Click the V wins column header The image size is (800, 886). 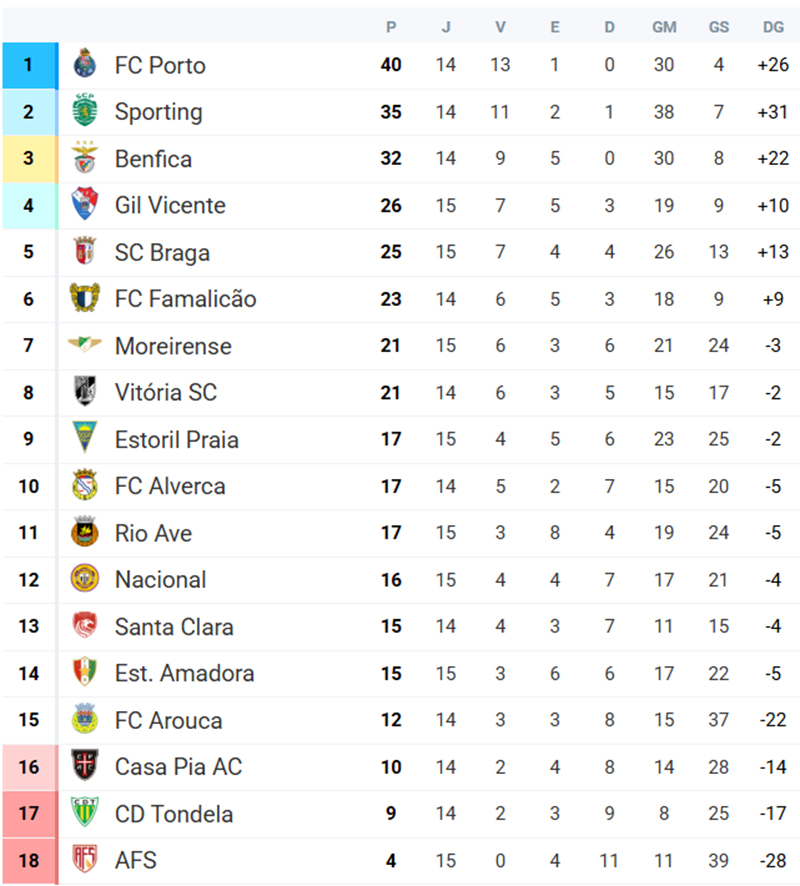(500, 27)
